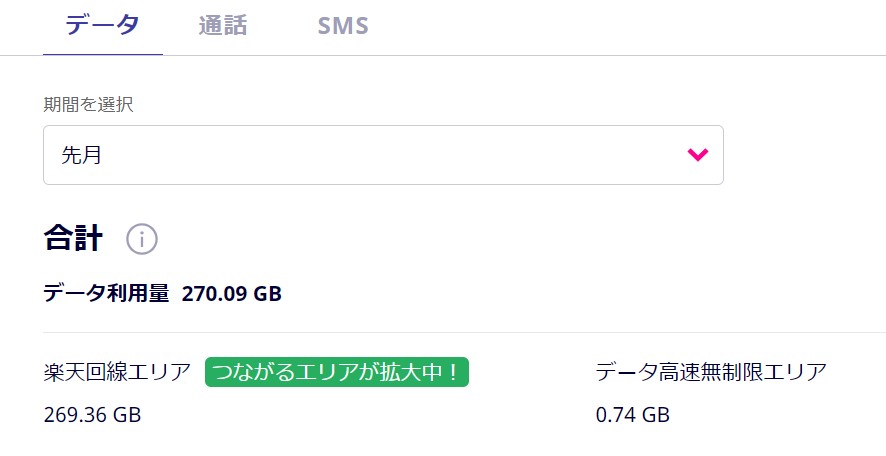The height and width of the screenshot is (456, 886).
Task: Select the SMS tab
Action: pyautogui.click(x=343, y=26)
